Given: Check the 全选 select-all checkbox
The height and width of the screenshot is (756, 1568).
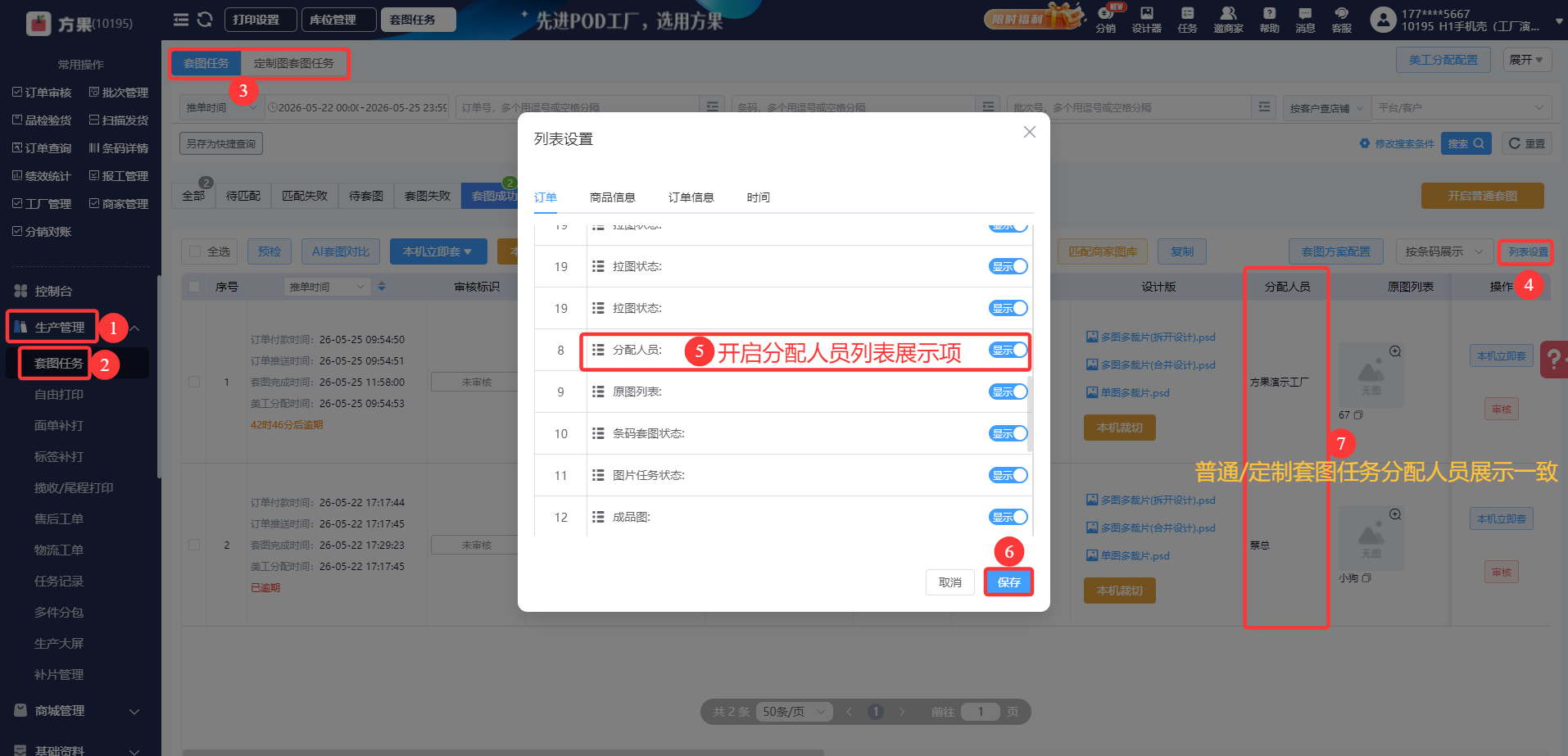Looking at the screenshot, I should coord(195,251).
